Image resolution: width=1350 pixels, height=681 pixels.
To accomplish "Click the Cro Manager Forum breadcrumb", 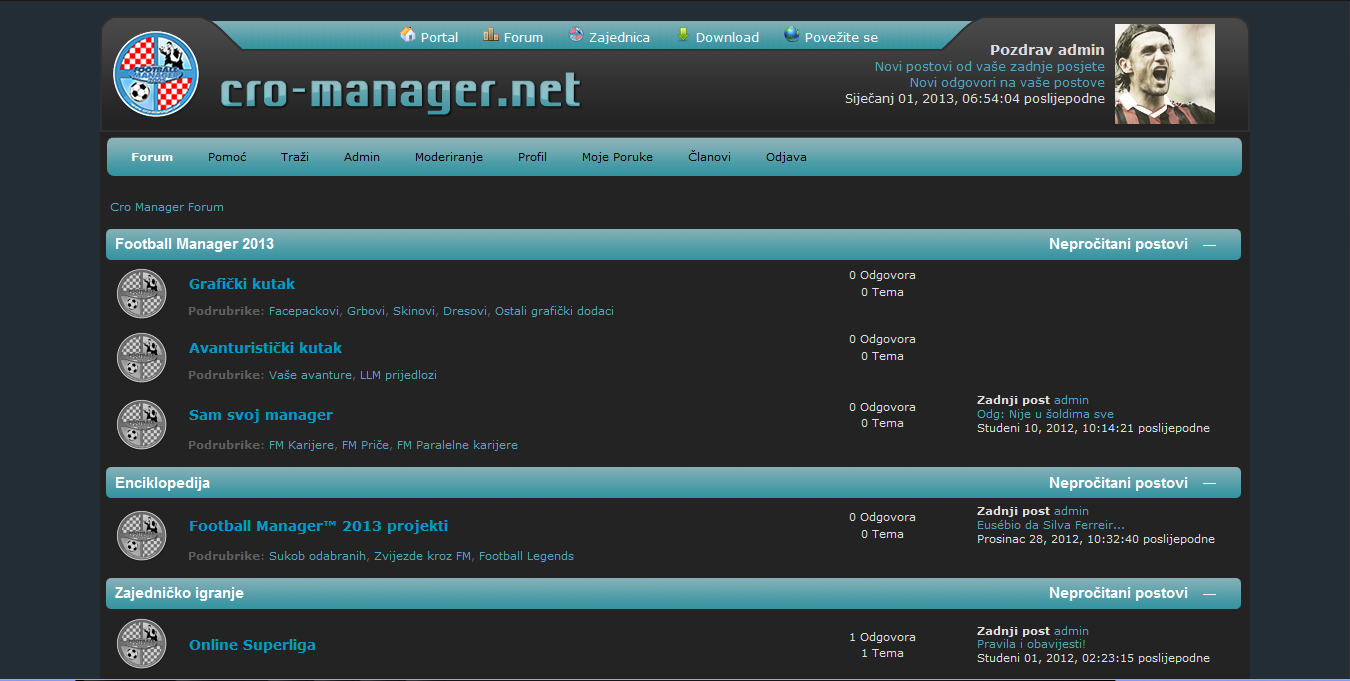I will (167, 207).
